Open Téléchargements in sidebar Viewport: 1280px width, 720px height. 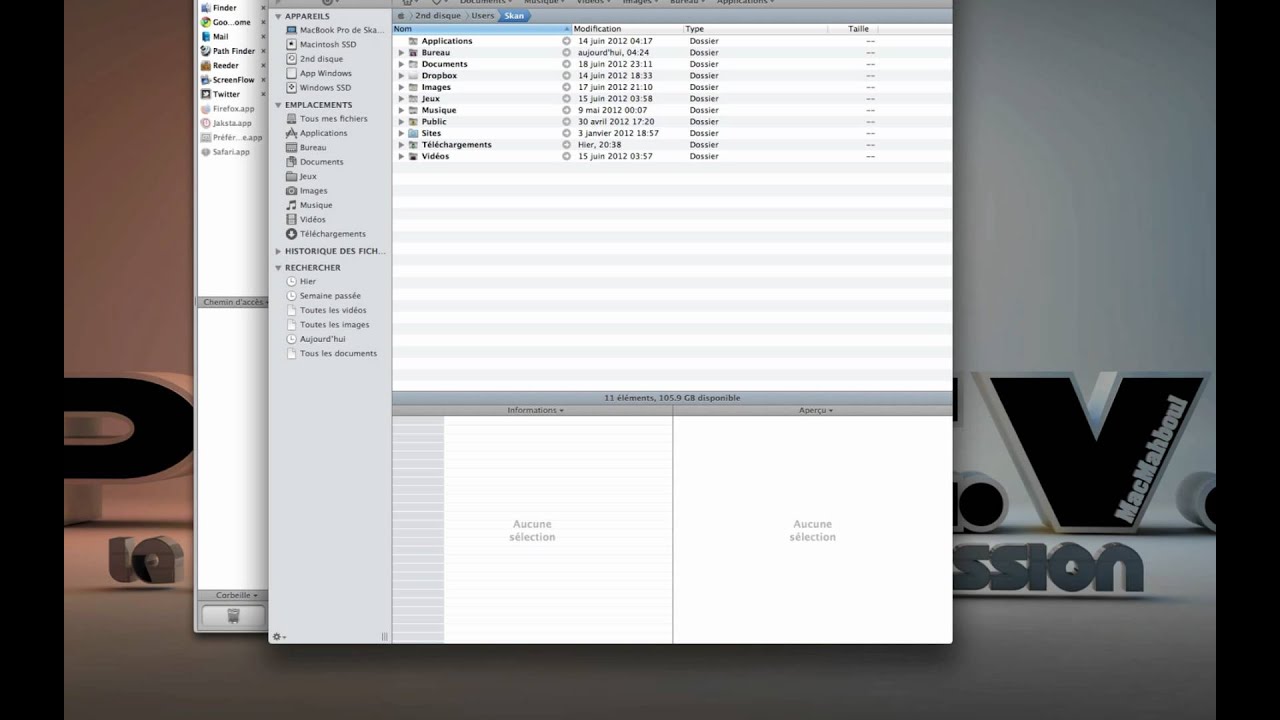pyautogui.click(x=326, y=234)
